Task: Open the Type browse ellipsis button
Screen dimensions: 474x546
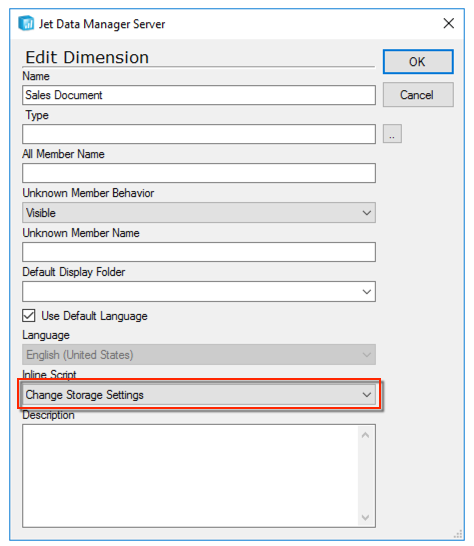Action: pyautogui.click(x=392, y=134)
